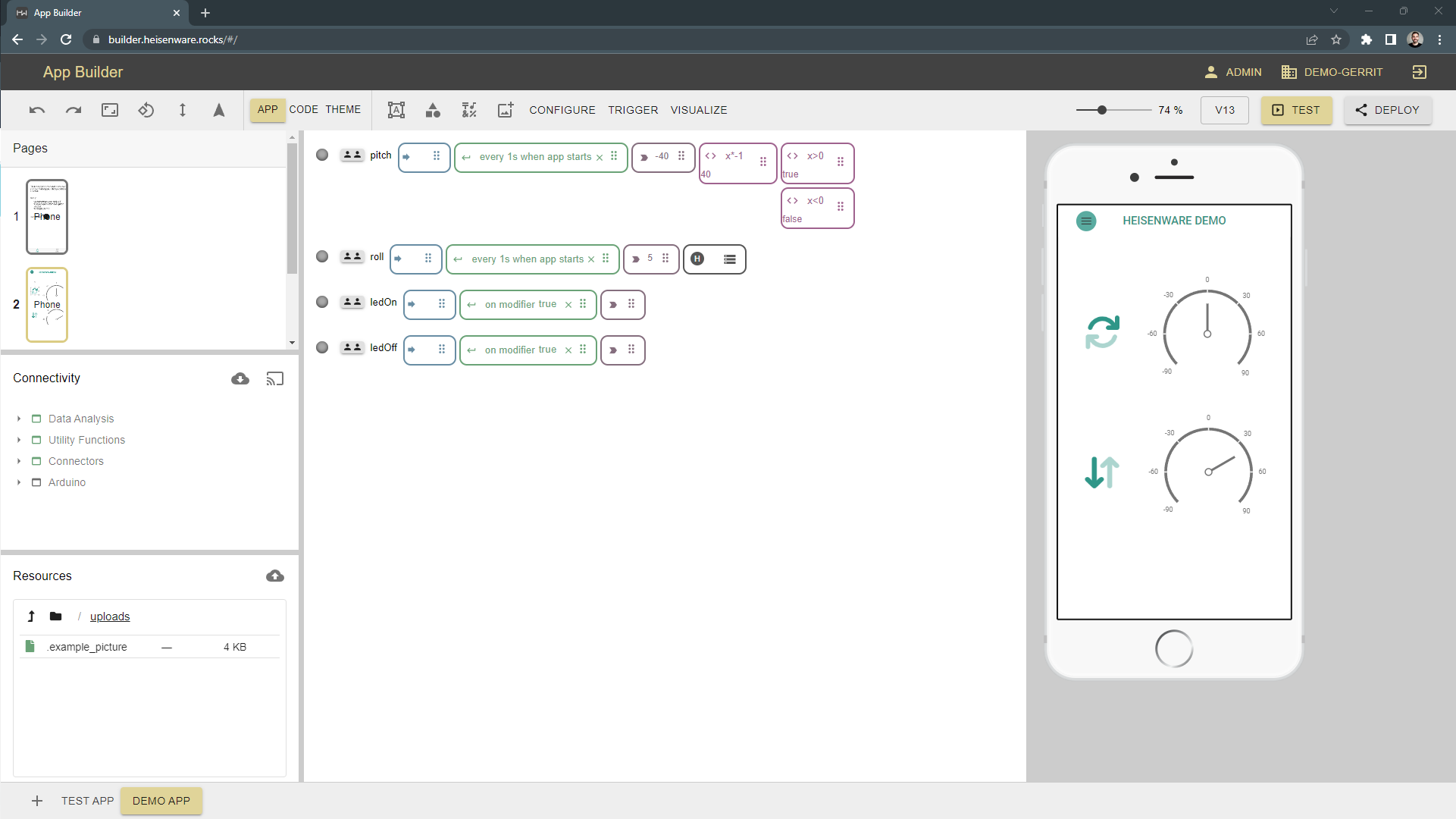Screen dimensions: 1456x819
Task: Click the shapes tool icon
Action: (433, 110)
